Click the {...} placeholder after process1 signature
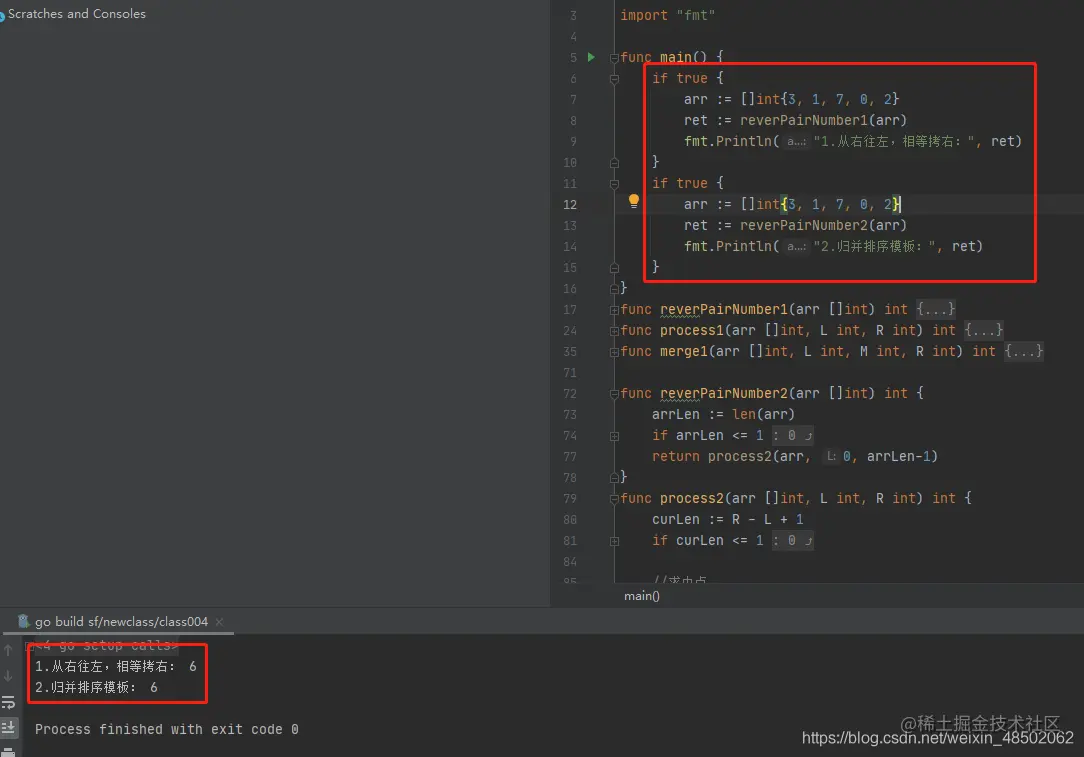Screen dimensions: 1084x757 coord(984,330)
